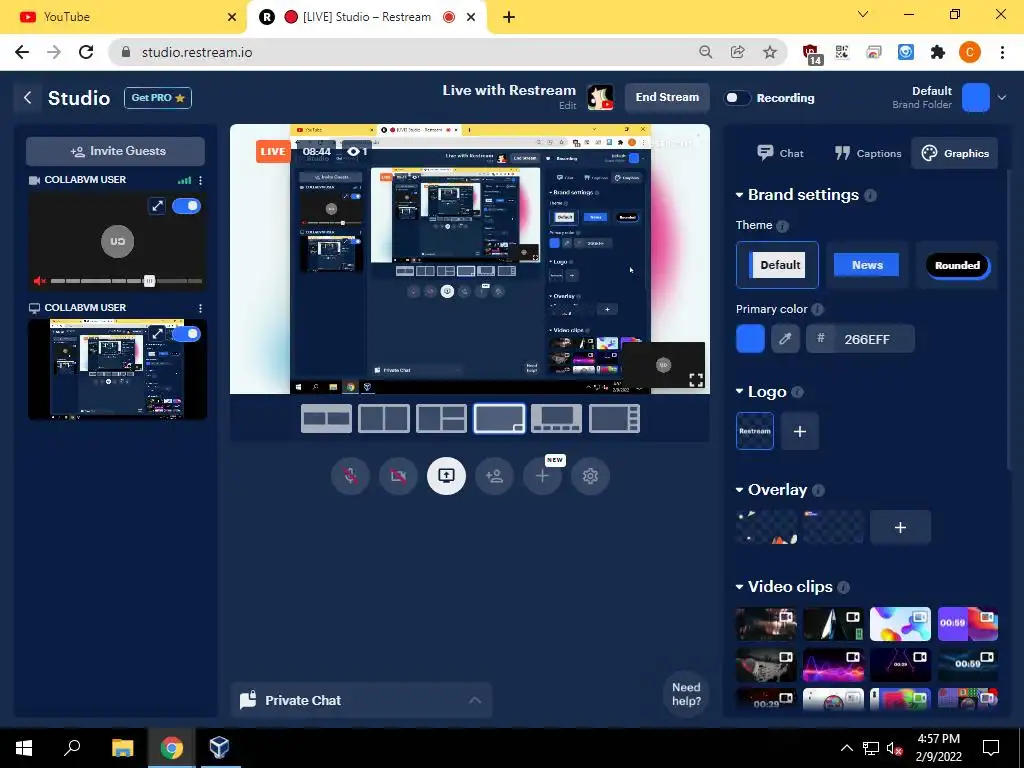Open Chrome tab search dropdown arrow
Viewport: 1024px width, 768px height.
pyautogui.click(x=863, y=14)
